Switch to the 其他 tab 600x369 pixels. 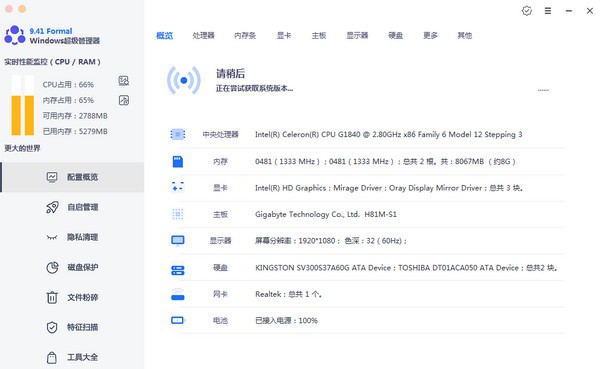click(465, 36)
